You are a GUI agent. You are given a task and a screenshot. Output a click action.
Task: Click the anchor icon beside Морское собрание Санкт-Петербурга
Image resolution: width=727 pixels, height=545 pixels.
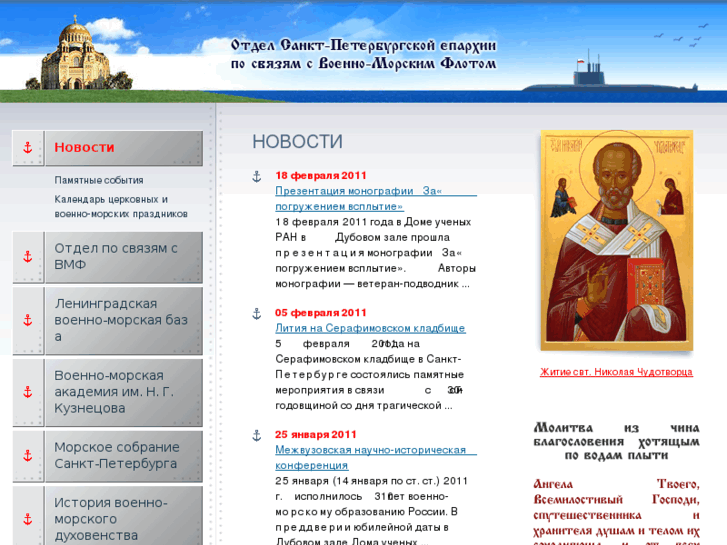28,456
